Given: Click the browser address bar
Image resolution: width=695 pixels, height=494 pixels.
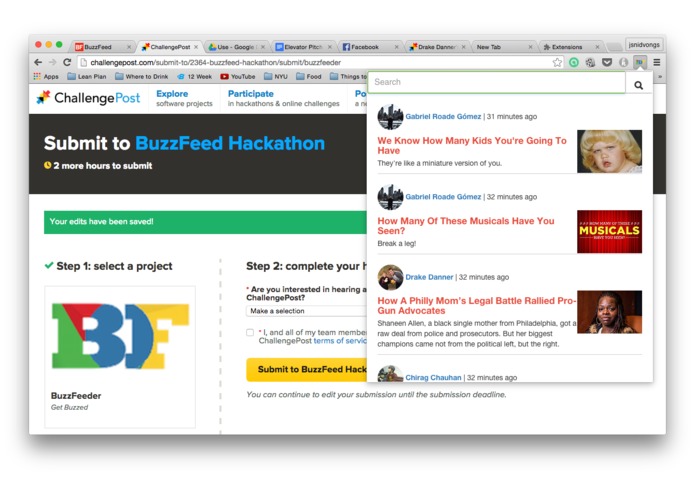Looking at the screenshot, I should 315,62.
